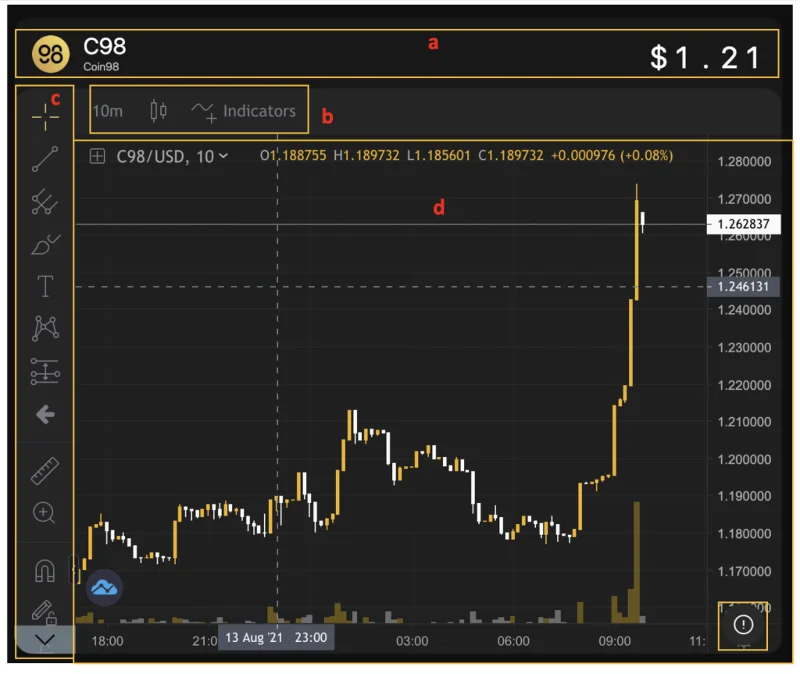Screen dimensions: 800x674
Task: Click the 03:00 time axis label
Action: 412,641
